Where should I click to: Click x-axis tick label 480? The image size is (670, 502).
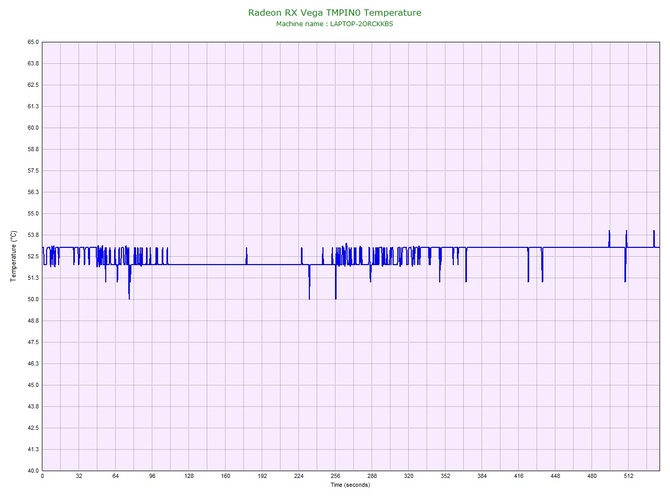coord(592,476)
